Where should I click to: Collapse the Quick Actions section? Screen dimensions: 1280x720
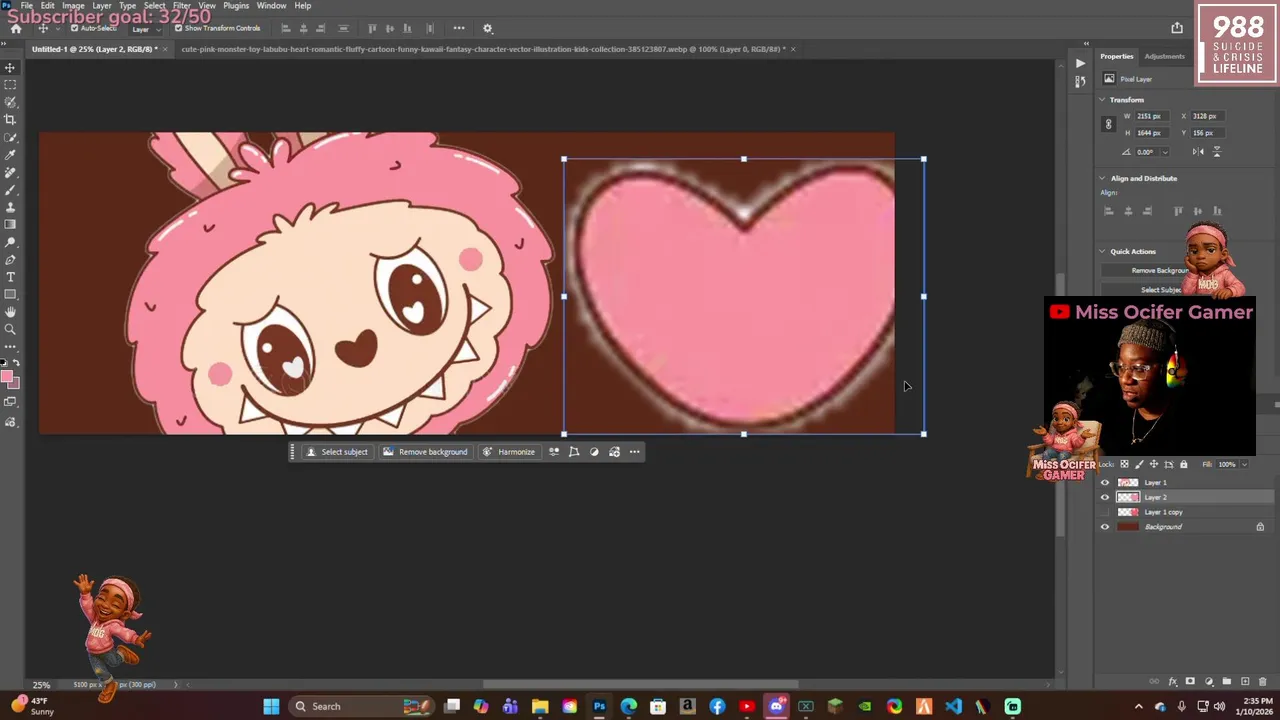pyautogui.click(x=1102, y=252)
